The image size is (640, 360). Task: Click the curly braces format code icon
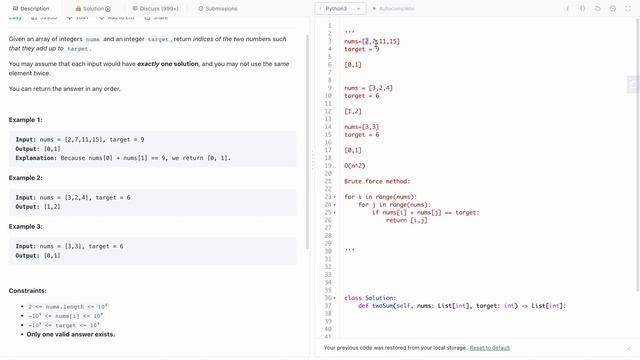pos(582,9)
